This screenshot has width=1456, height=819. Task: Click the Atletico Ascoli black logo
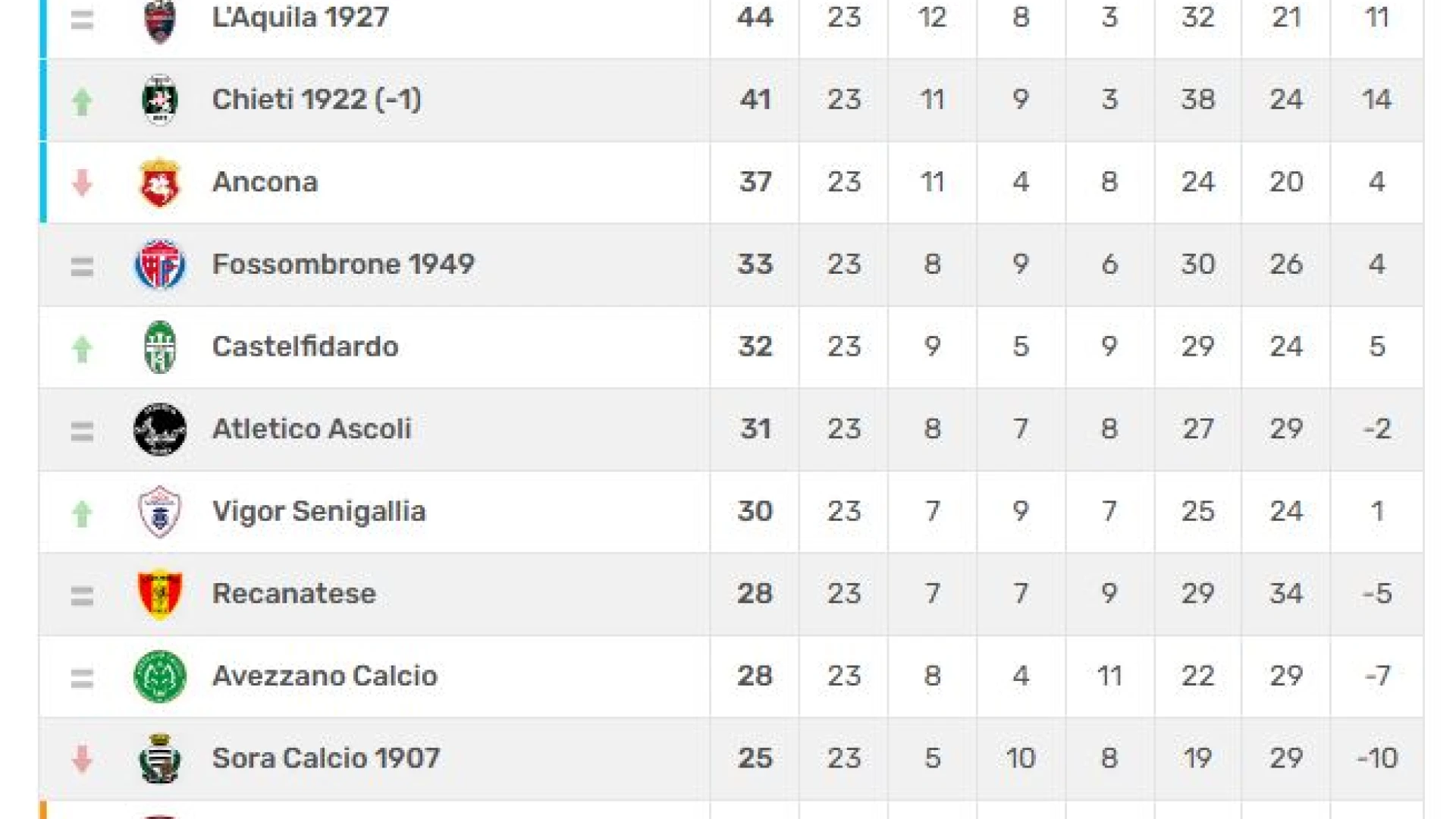(159, 429)
